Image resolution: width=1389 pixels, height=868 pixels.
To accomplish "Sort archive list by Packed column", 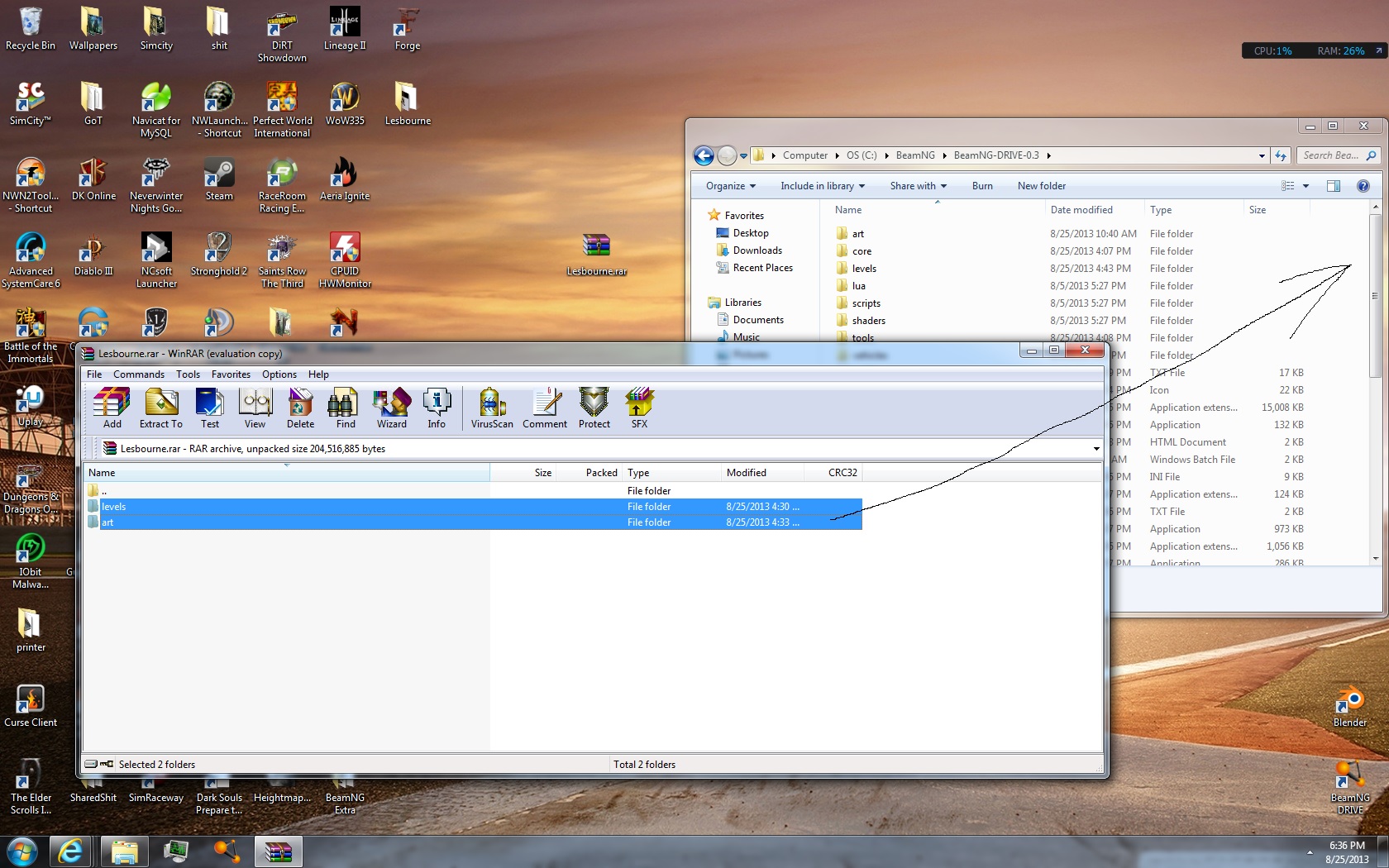I will 589,473.
